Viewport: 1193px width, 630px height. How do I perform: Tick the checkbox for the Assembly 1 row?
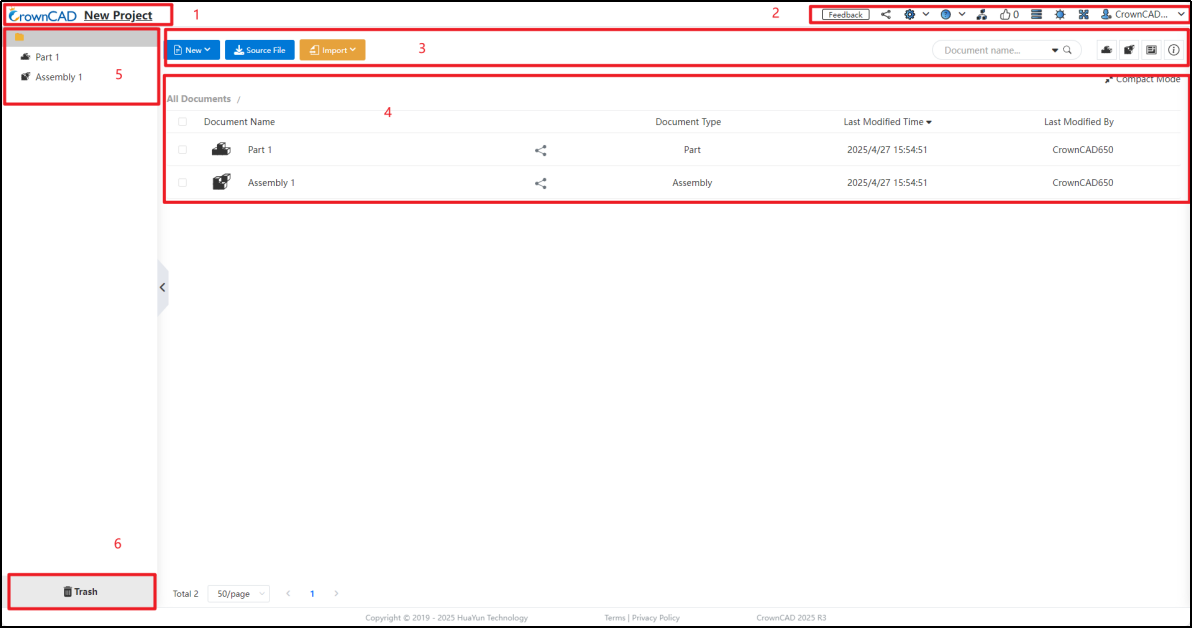[183, 183]
